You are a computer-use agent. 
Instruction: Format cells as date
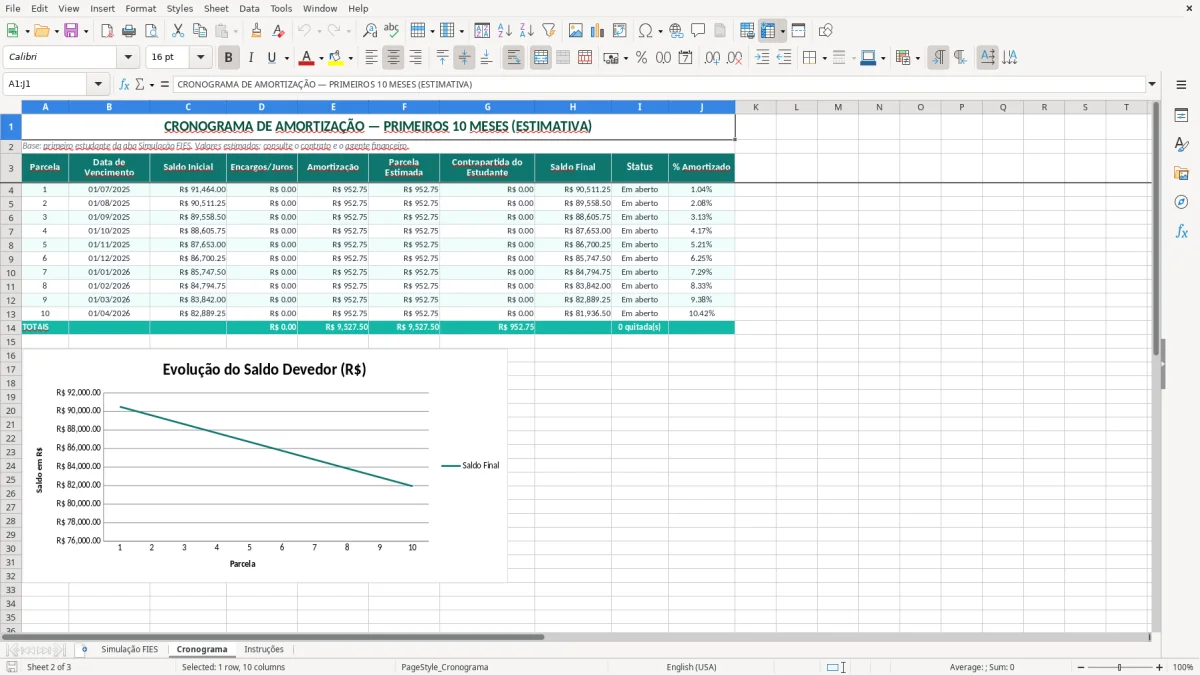coord(685,58)
